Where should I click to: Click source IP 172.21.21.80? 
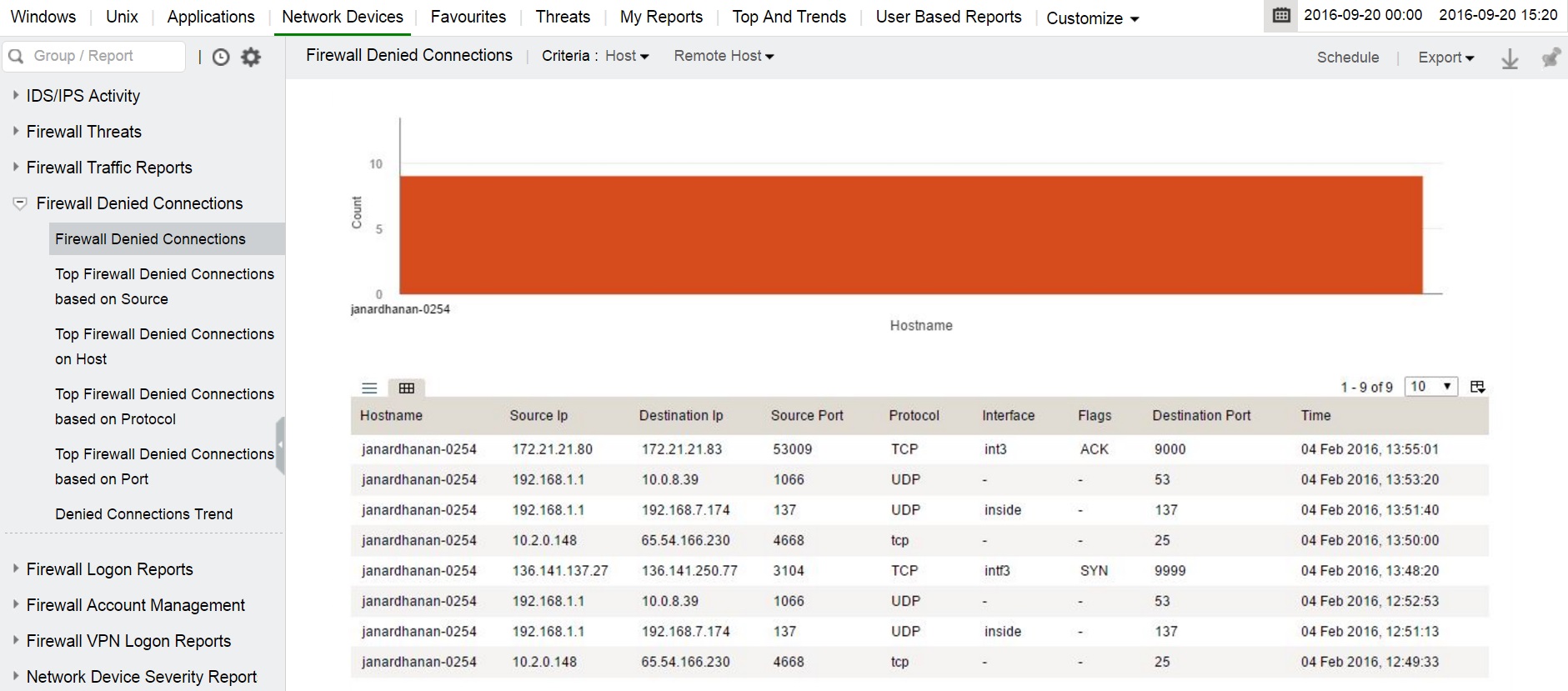(x=553, y=449)
